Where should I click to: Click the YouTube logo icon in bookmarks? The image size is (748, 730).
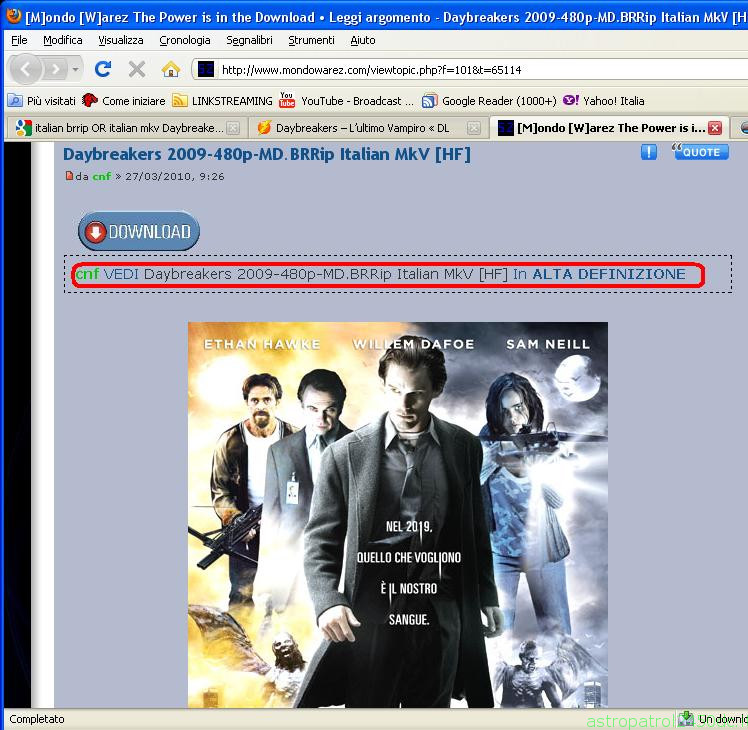287,100
